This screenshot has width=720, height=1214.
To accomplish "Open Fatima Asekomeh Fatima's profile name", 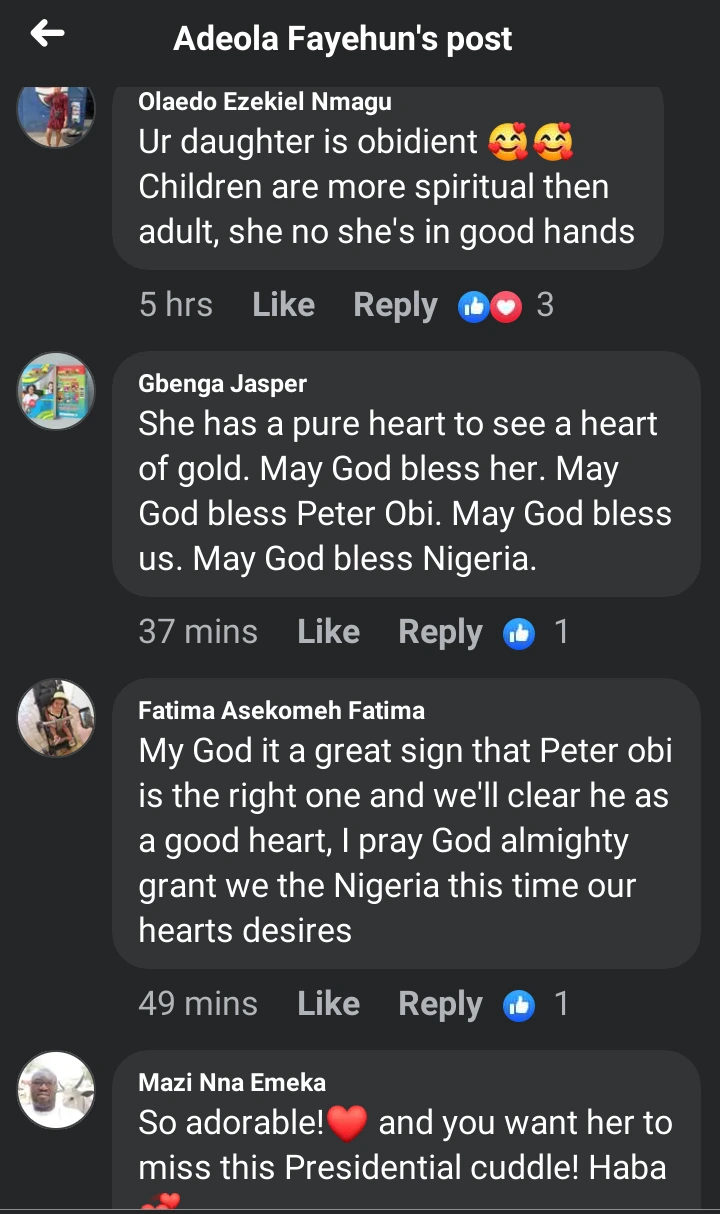I will 281,710.
